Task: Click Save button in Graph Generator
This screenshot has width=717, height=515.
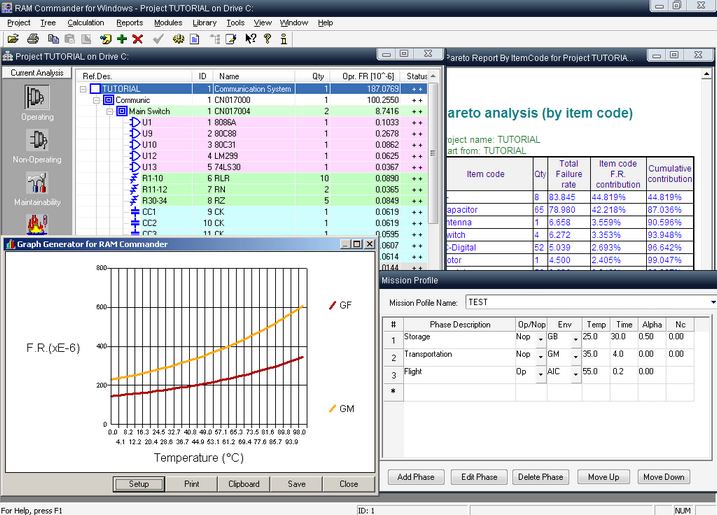Action: click(x=296, y=484)
